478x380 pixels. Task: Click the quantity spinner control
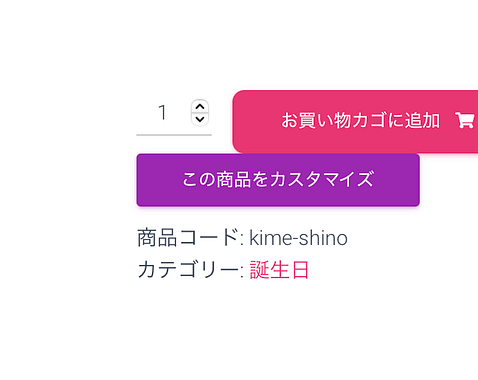tap(200, 113)
